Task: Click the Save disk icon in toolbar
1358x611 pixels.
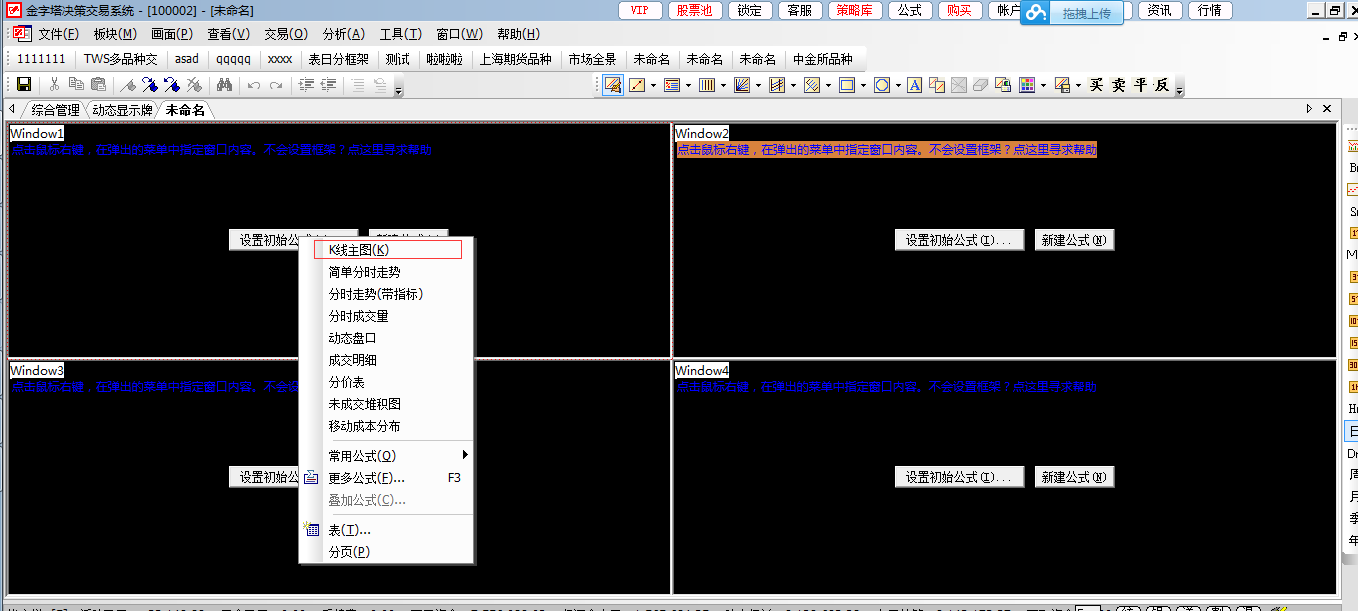Action: pyautogui.click(x=24, y=85)
